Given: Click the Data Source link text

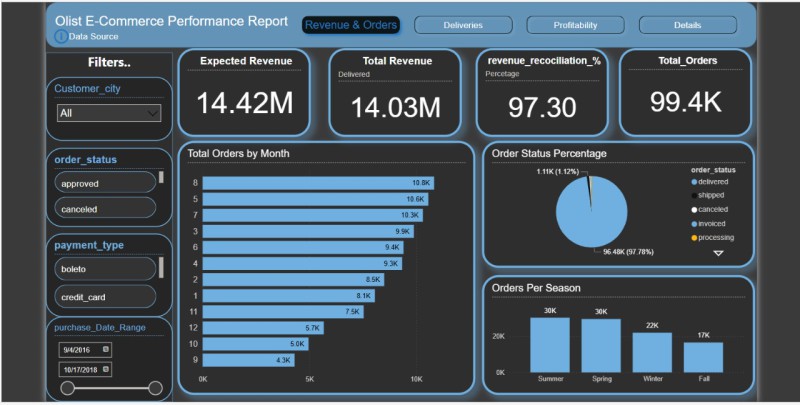Looking at the screenshot, I should tap(93, 37).
